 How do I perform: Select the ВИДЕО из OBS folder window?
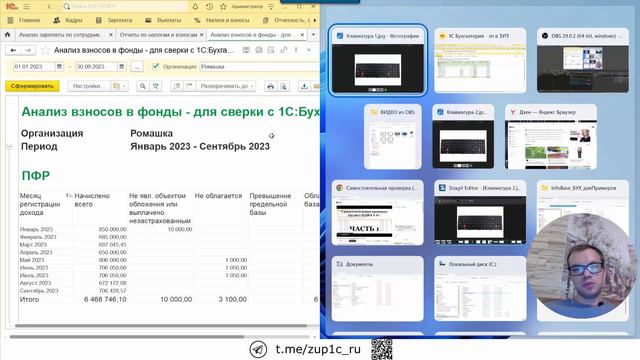point(393,136)
